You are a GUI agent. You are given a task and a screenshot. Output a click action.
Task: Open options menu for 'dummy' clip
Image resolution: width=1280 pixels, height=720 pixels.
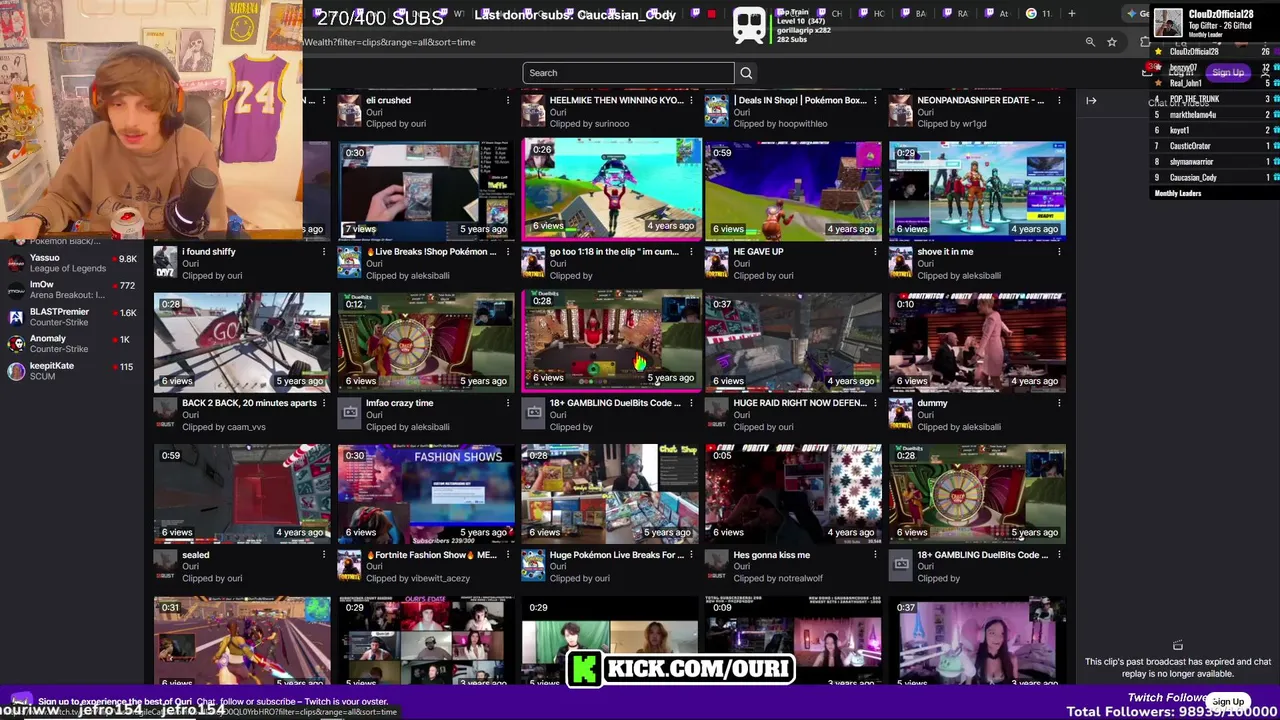pyautogui.click(x=1059, y=403)
